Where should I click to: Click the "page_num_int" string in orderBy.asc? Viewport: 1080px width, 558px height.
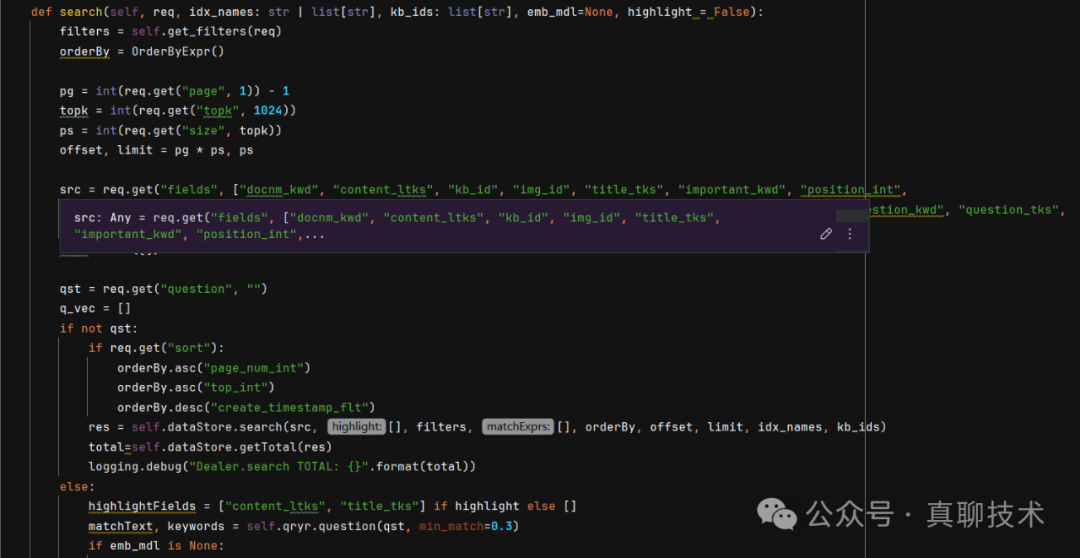(x=257, y=367)
